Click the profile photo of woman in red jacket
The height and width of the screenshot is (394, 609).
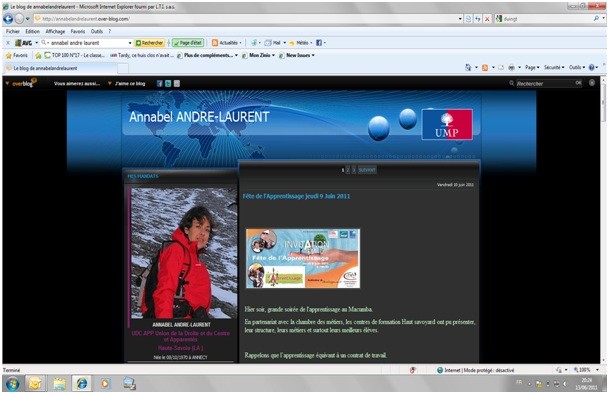[x=184, y=253]
